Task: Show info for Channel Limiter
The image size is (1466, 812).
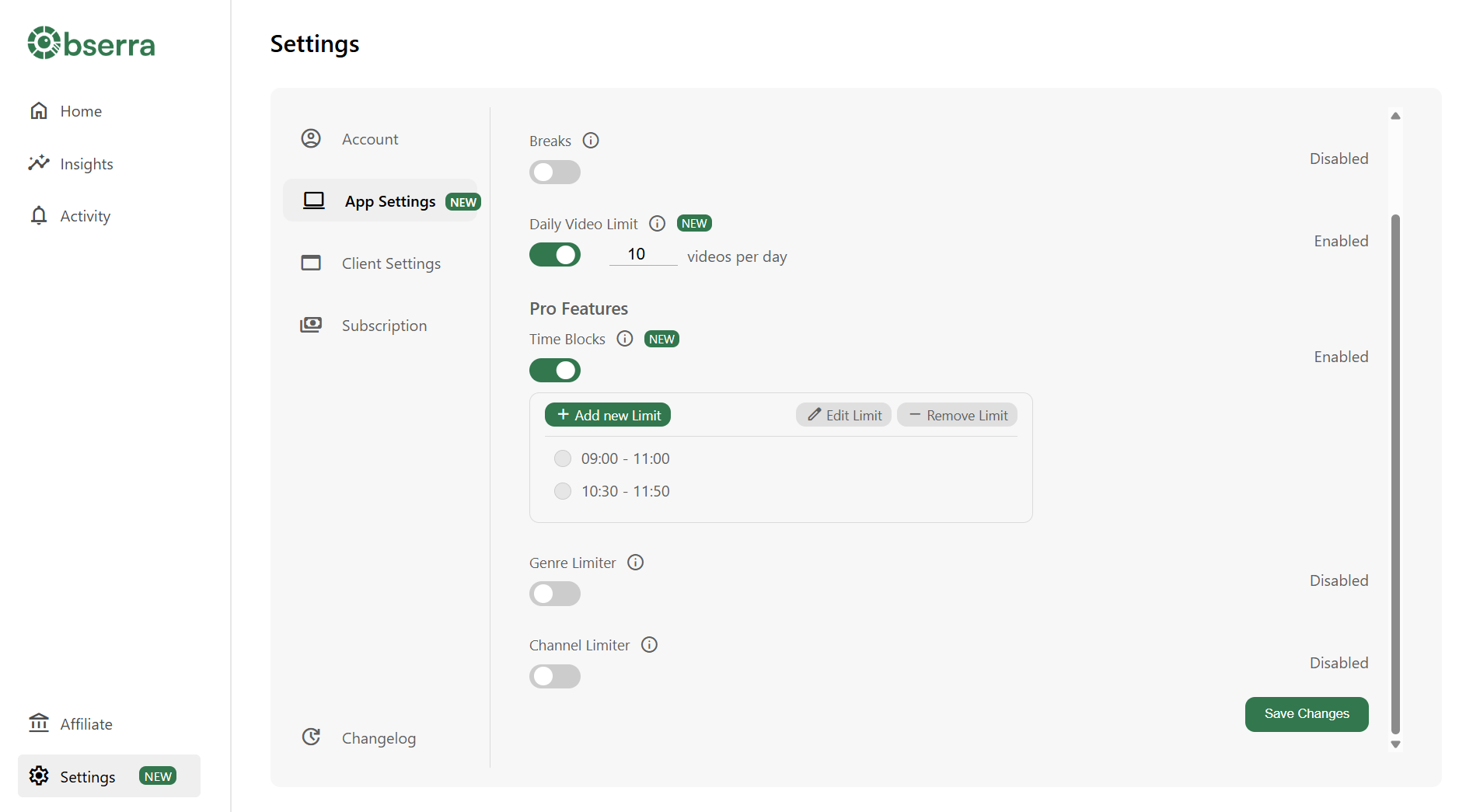Action: coord(650,645)
